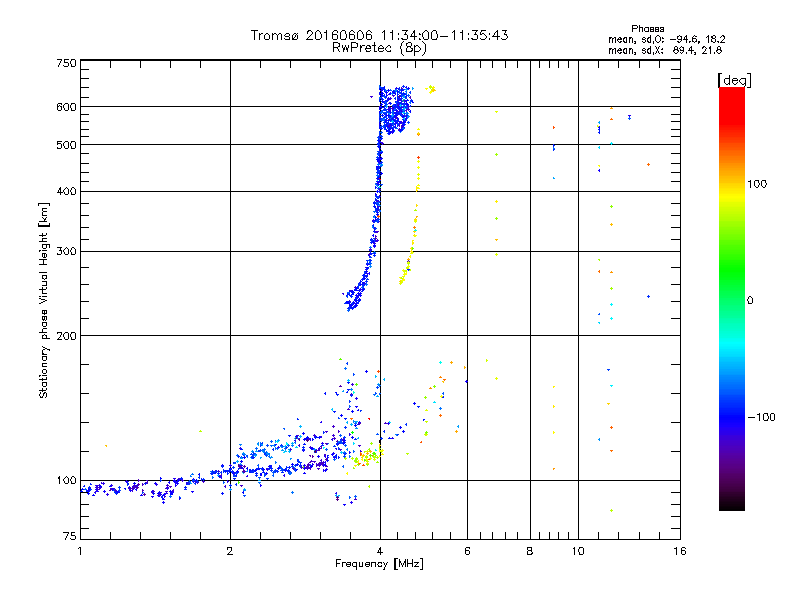Click the y-axis tick label '200'
The image size is (800, 600).
66,336
